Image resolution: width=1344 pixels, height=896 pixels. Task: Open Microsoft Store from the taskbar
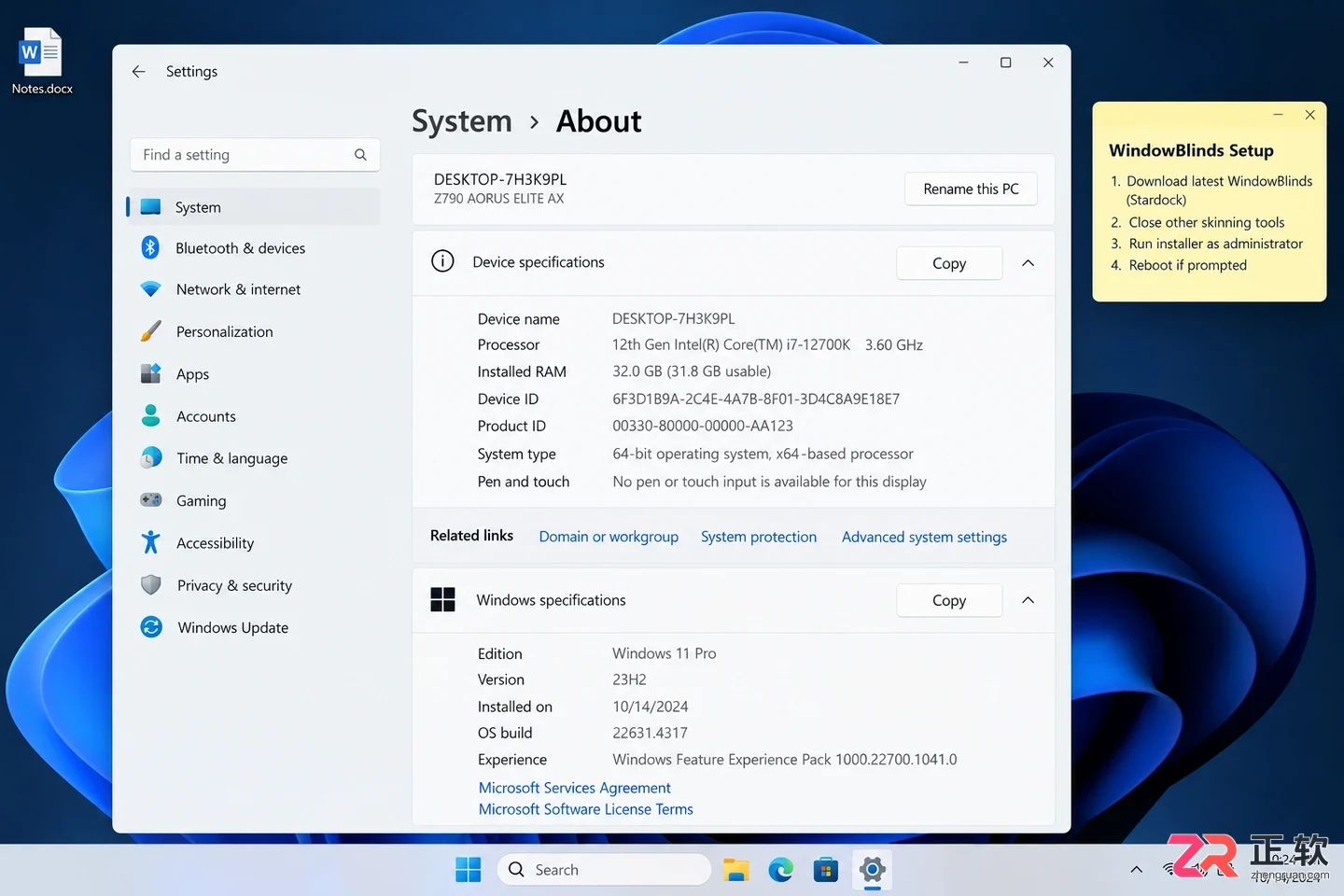(826, 870)
